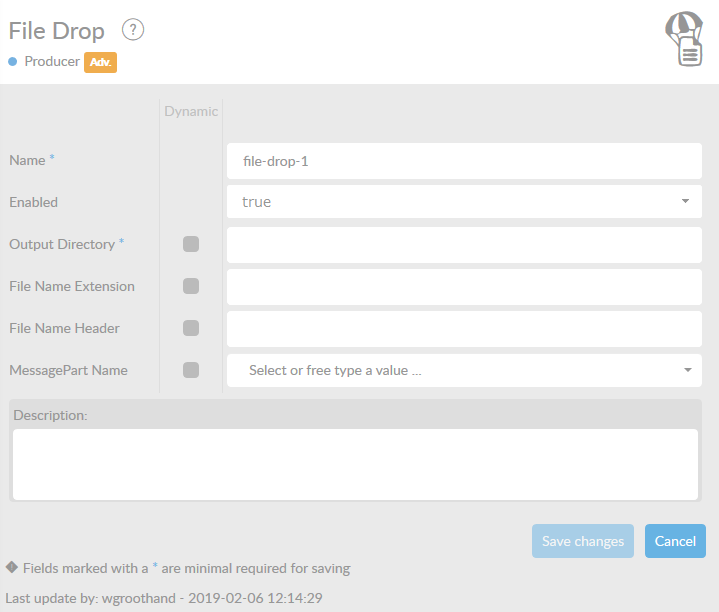Click the diamond icon beside required-fields note
The image size is (719, 612).
tap(12, 567)
